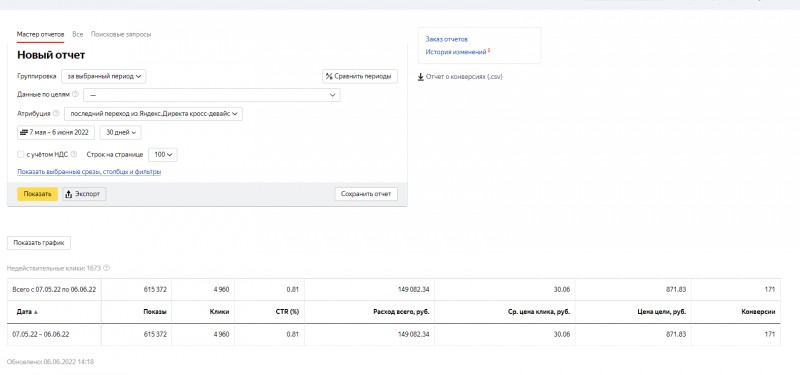800x375 pixels.
Task: Click the download icon for the conversions report
Action: coord(420,77)
